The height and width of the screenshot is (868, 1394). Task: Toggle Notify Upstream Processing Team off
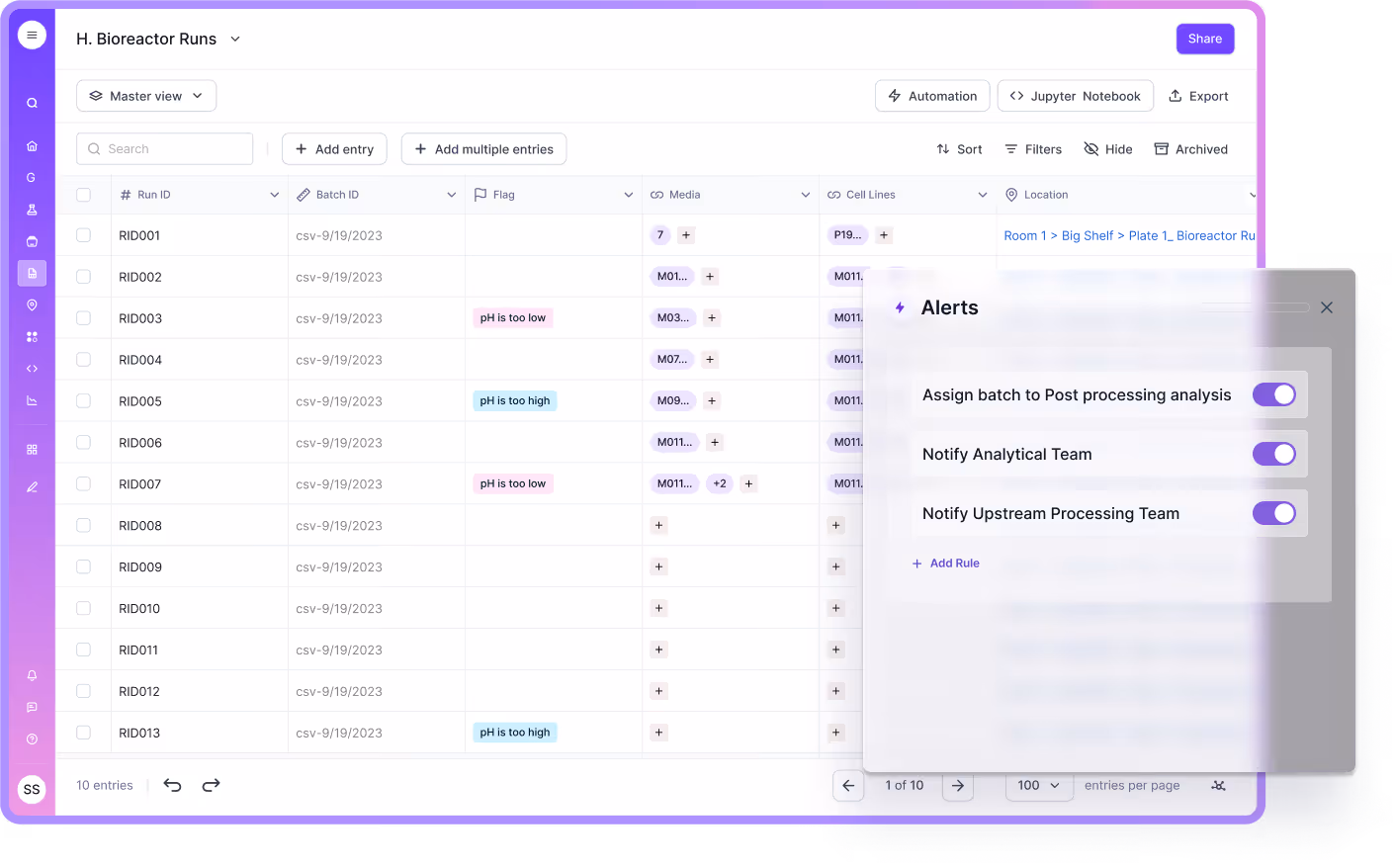[1274, 513]
